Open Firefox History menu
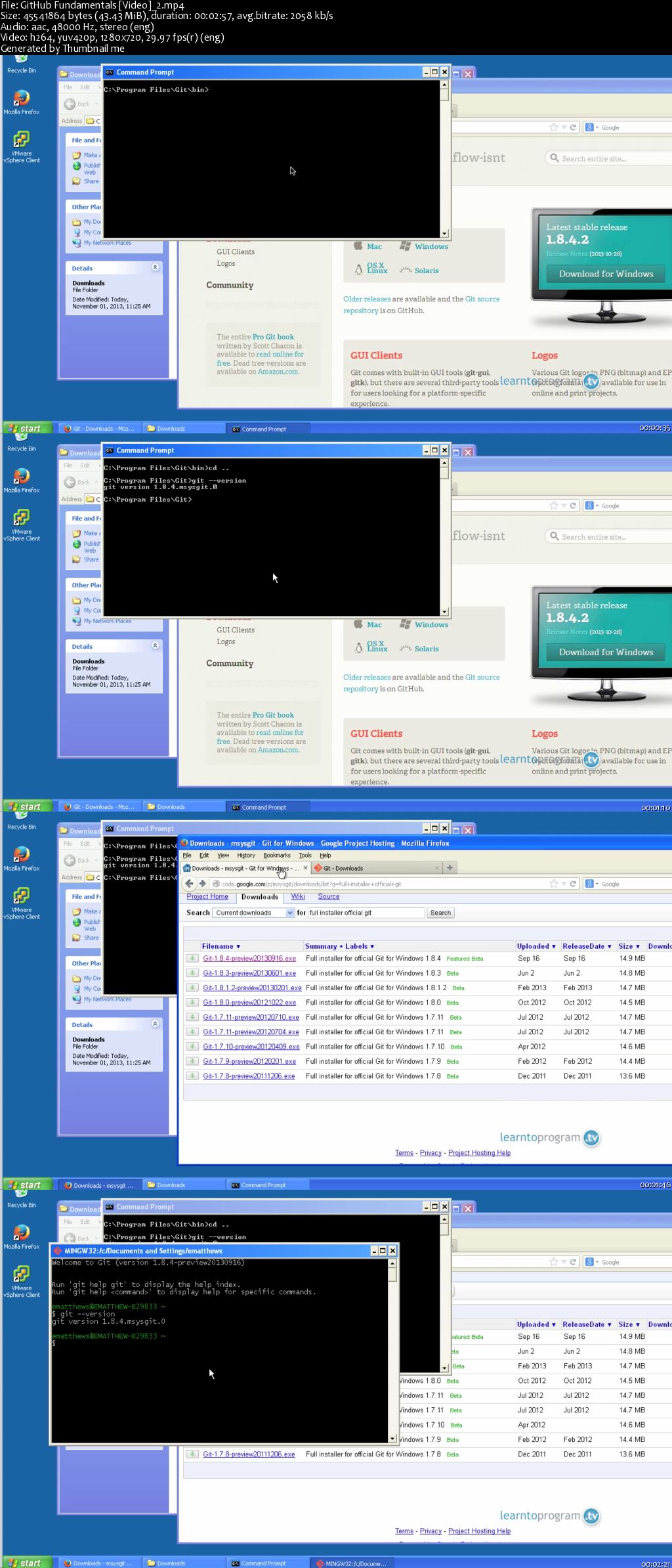Screen dimensions: 672x1568 click(246, 856)
